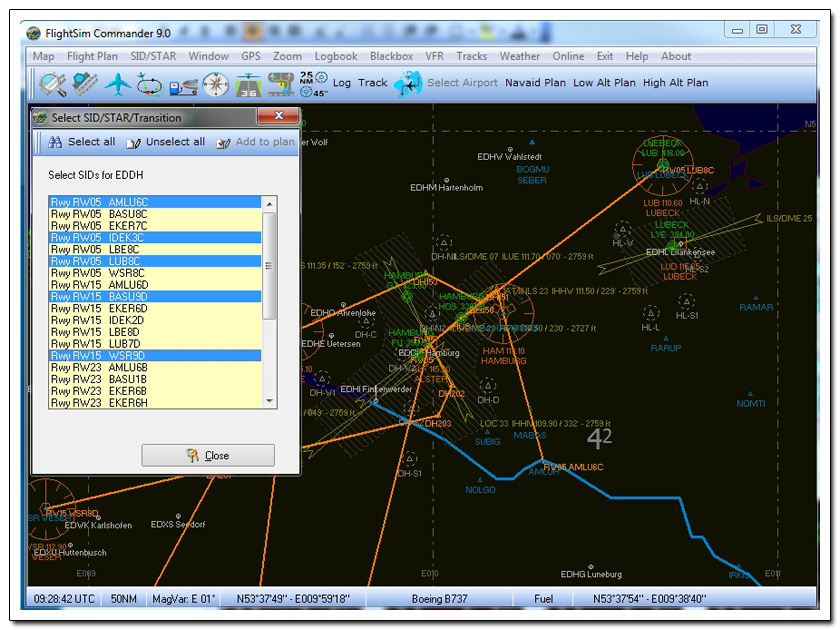This screenshot has width=840, height=630.
Task: Click the airport taxiway diagram icon
Action: (281, 85)
